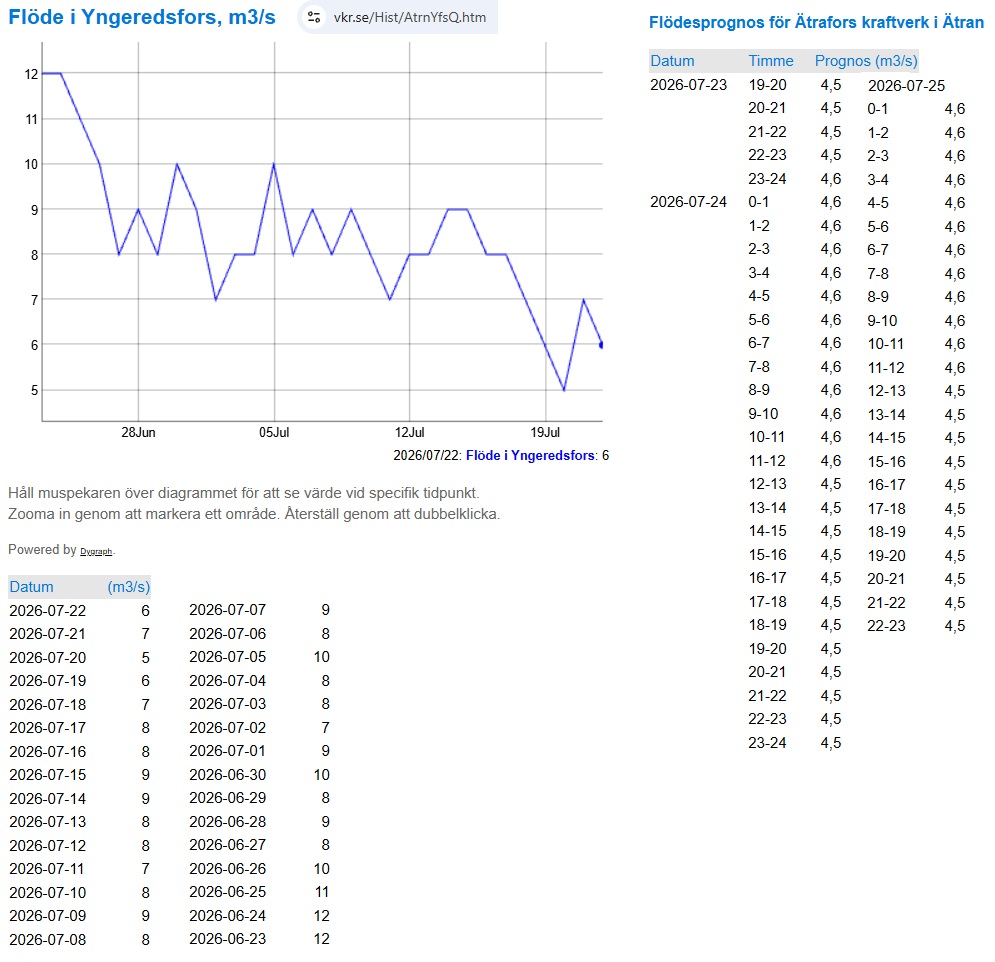Click the value 5 beside 2026-07-20
Image resolution: width=995 pixels, height=962 pixels.
[145, 657]
